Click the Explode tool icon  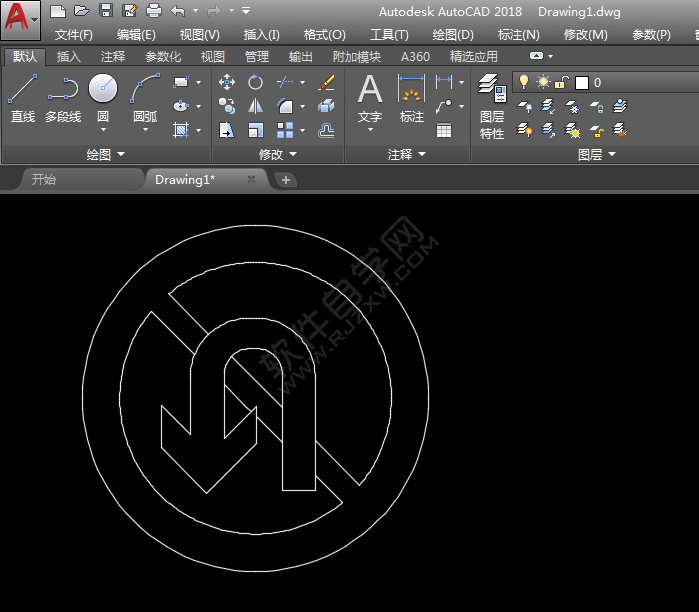[326, 106]
